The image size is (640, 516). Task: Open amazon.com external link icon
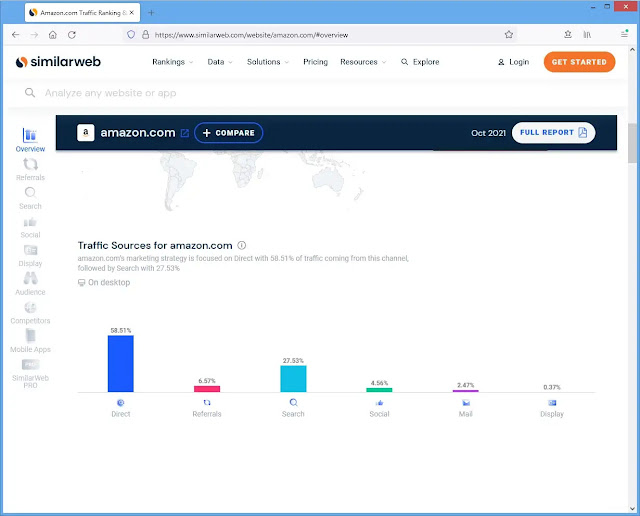click(185, 133)
